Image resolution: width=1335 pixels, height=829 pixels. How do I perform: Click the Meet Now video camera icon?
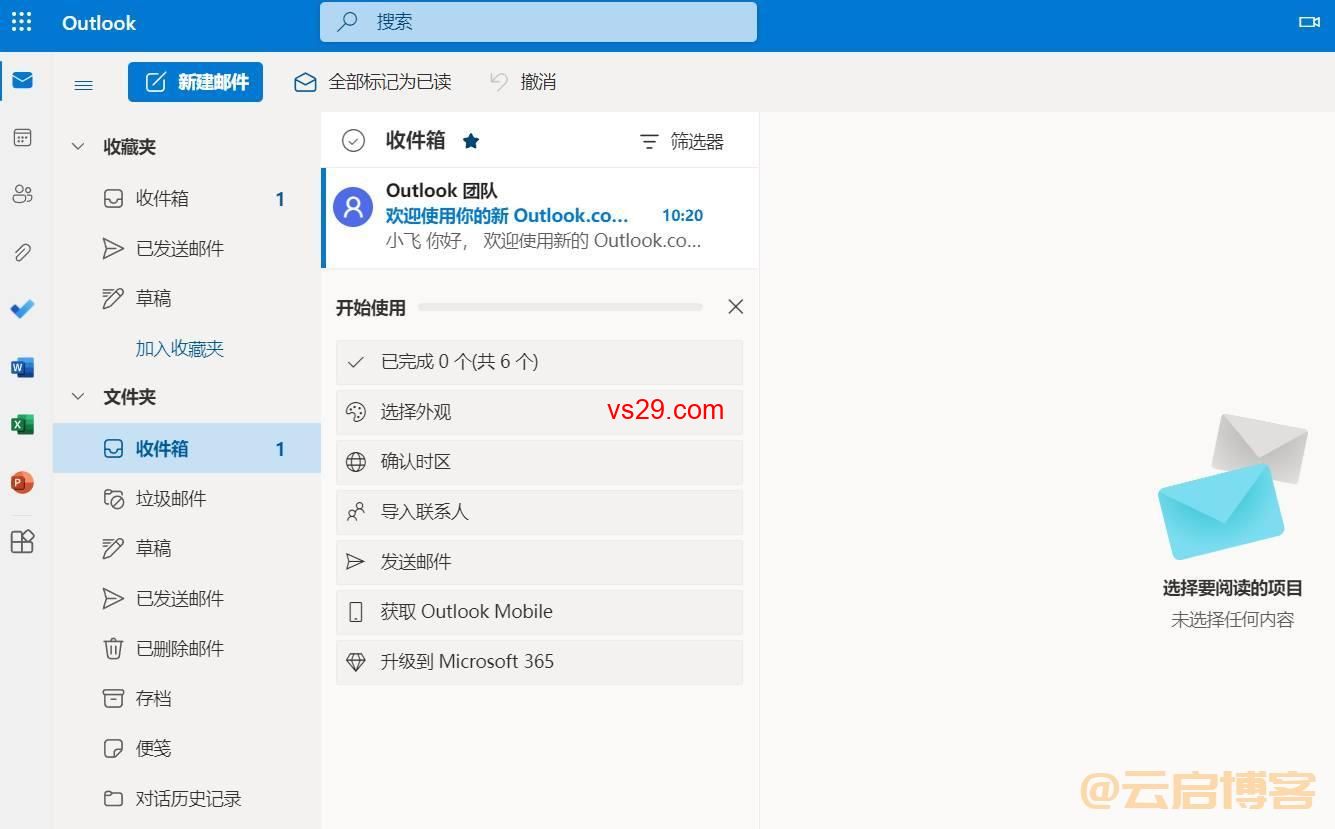(1309, 22)
